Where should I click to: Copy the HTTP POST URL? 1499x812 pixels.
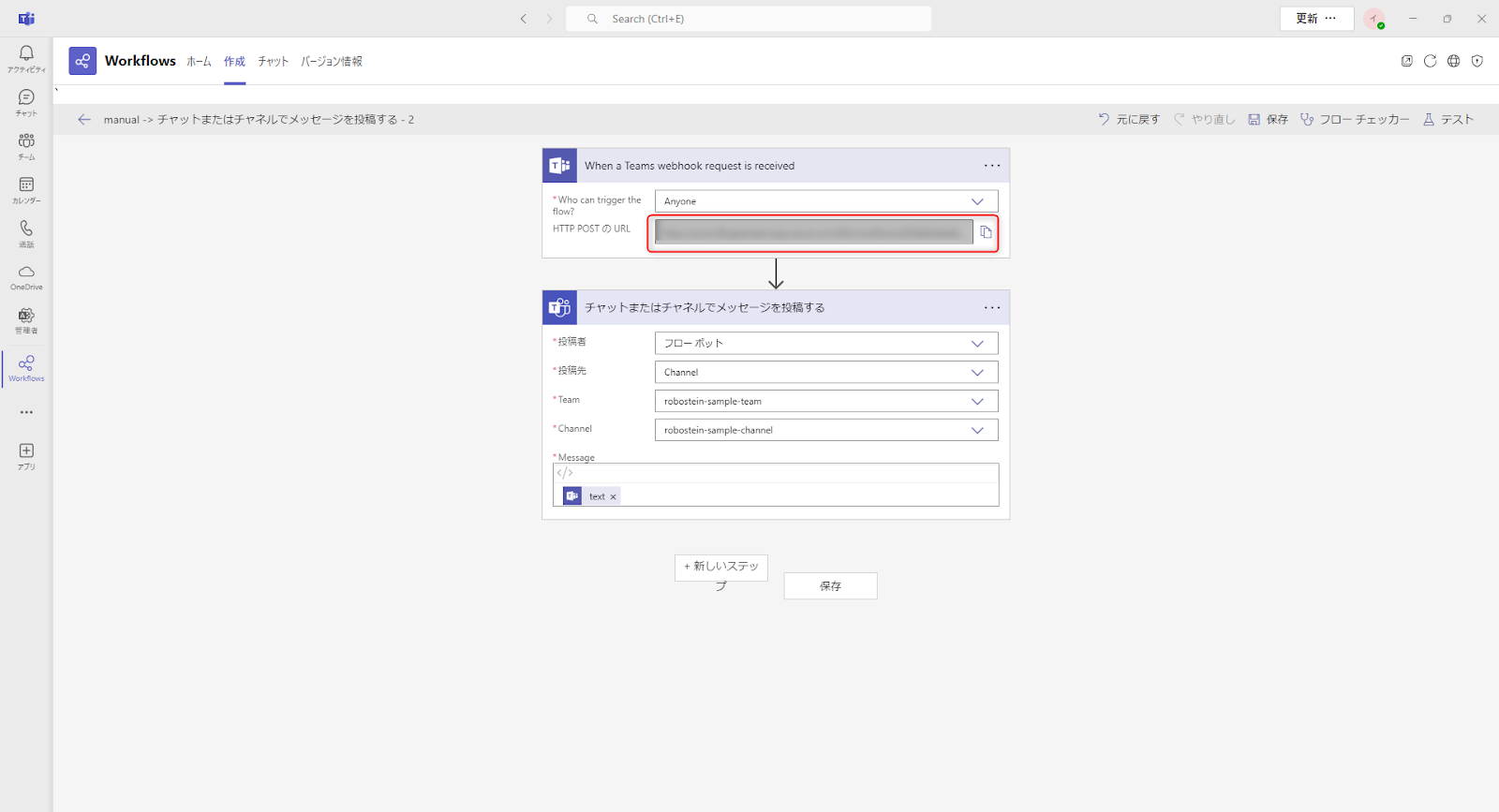[x=986, y=232]
